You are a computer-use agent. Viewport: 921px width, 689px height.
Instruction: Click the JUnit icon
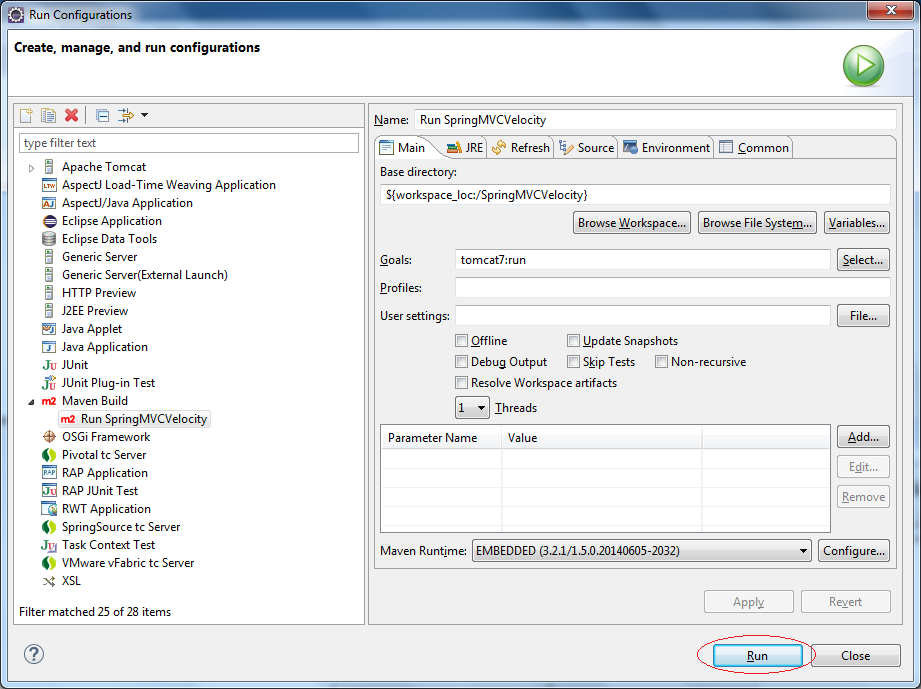click(x=49, y=365)
